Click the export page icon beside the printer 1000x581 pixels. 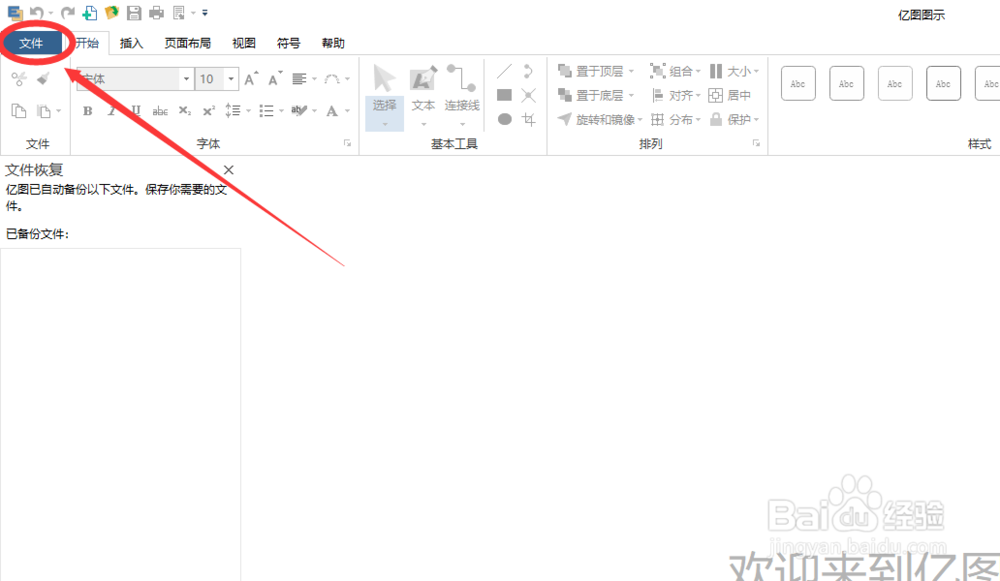pos(179,12)
